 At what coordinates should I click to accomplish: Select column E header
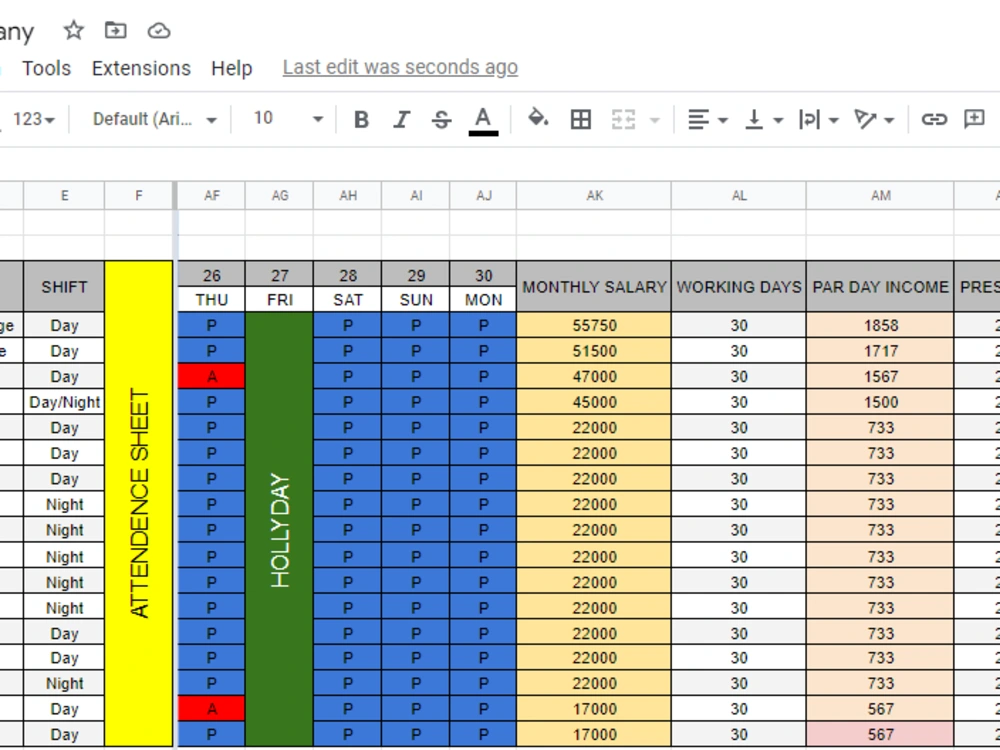tap(64, 196)
